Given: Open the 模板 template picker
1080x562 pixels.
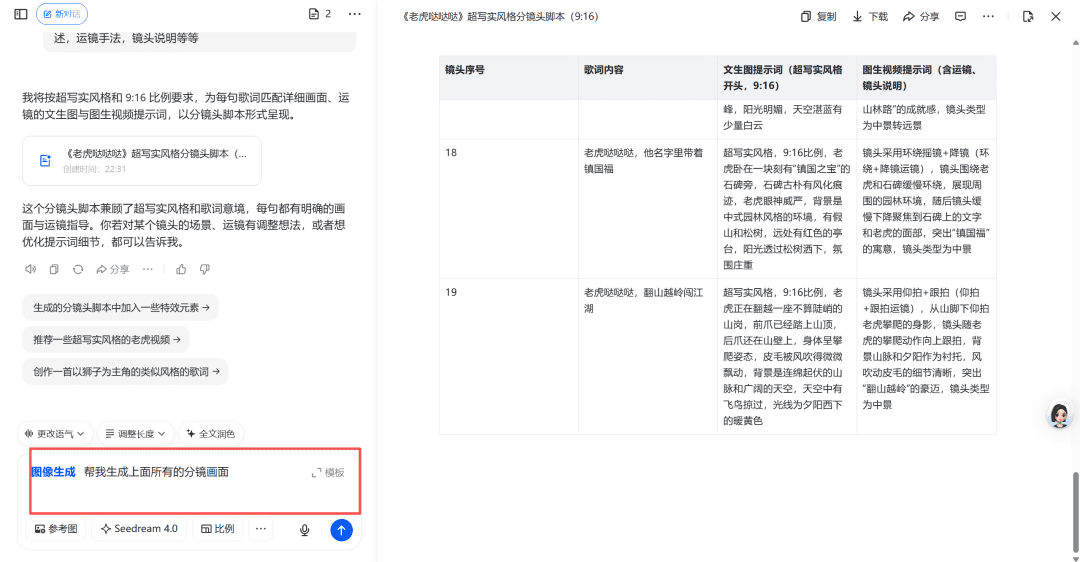Looking at the screenshot, I should [328, 472].
